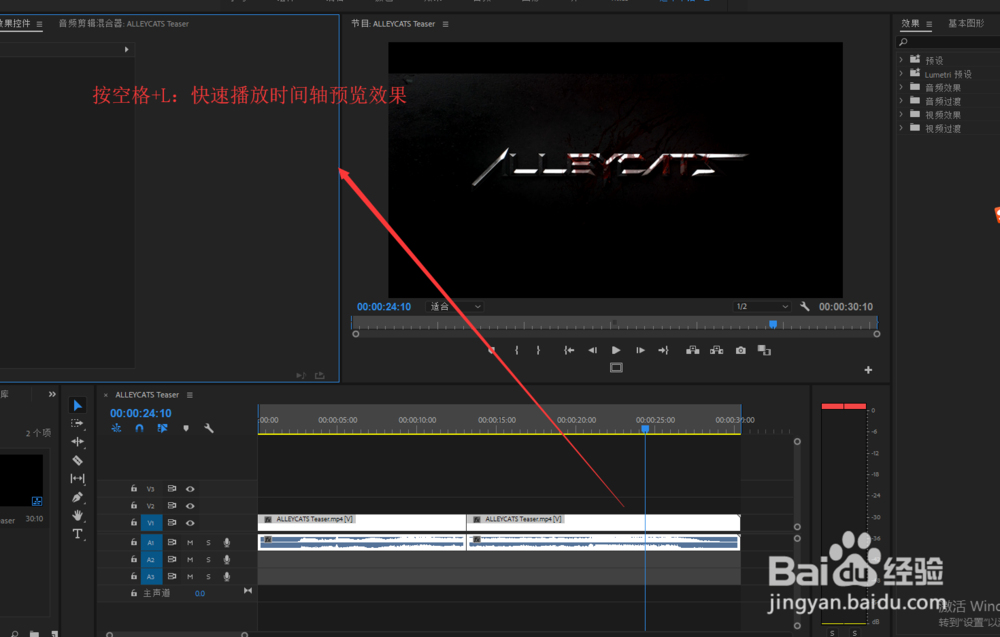Toggle sync lock on track V2
This screenshot has width=1000, height=637.
point(172,506)
